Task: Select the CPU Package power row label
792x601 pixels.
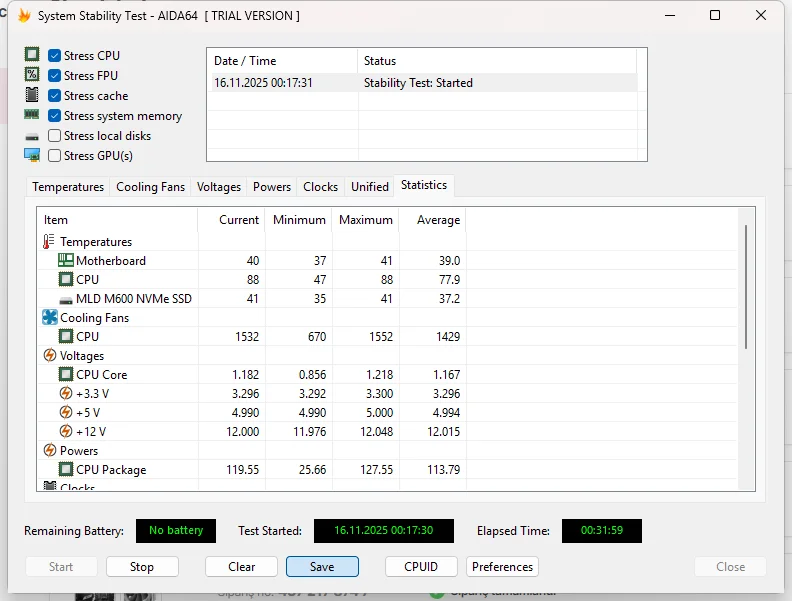Action: [x=111, y=470]
